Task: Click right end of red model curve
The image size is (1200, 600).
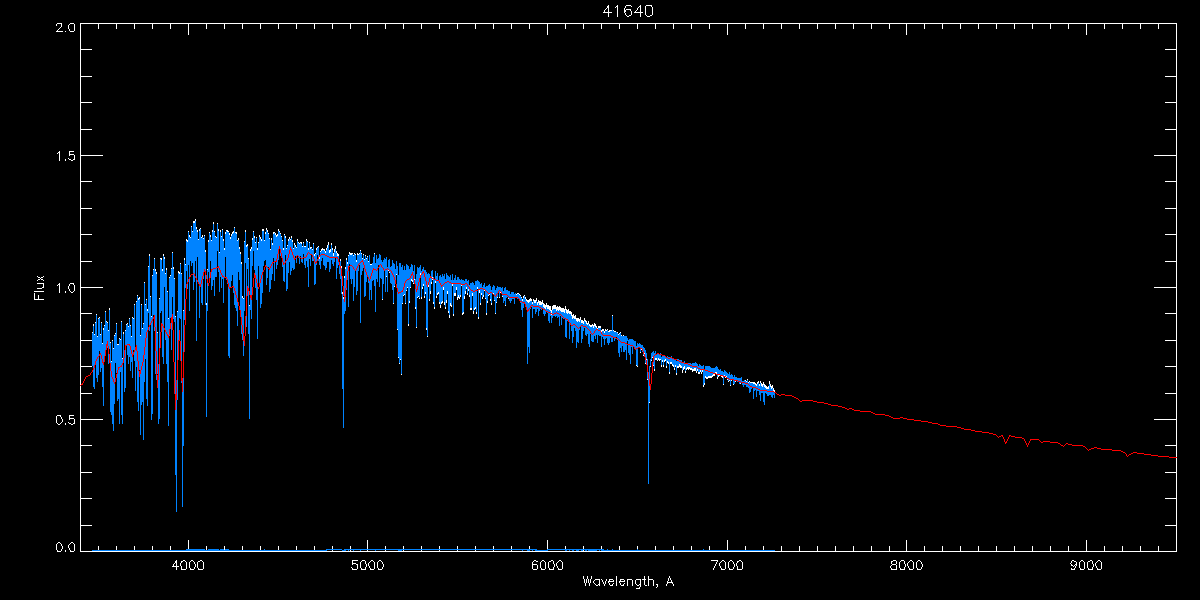Action: [1174, 457]
